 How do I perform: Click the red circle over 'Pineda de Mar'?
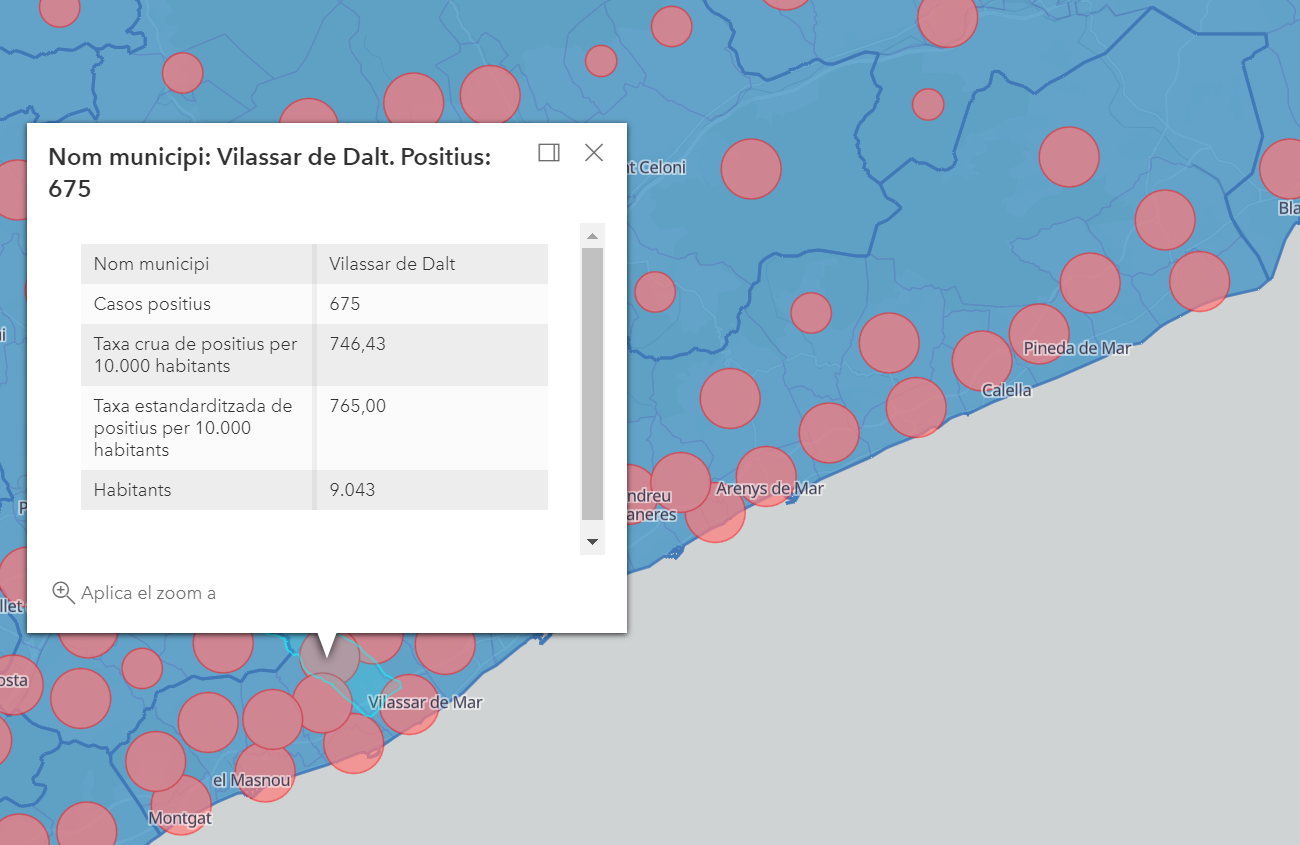pos(1039,334)
